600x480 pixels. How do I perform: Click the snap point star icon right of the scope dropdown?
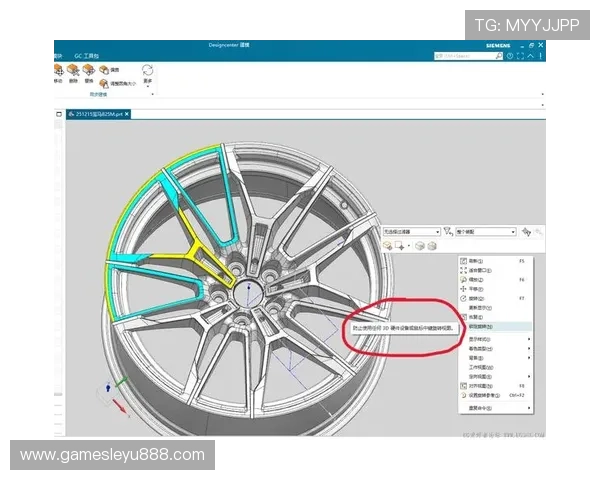coord(526,230)
